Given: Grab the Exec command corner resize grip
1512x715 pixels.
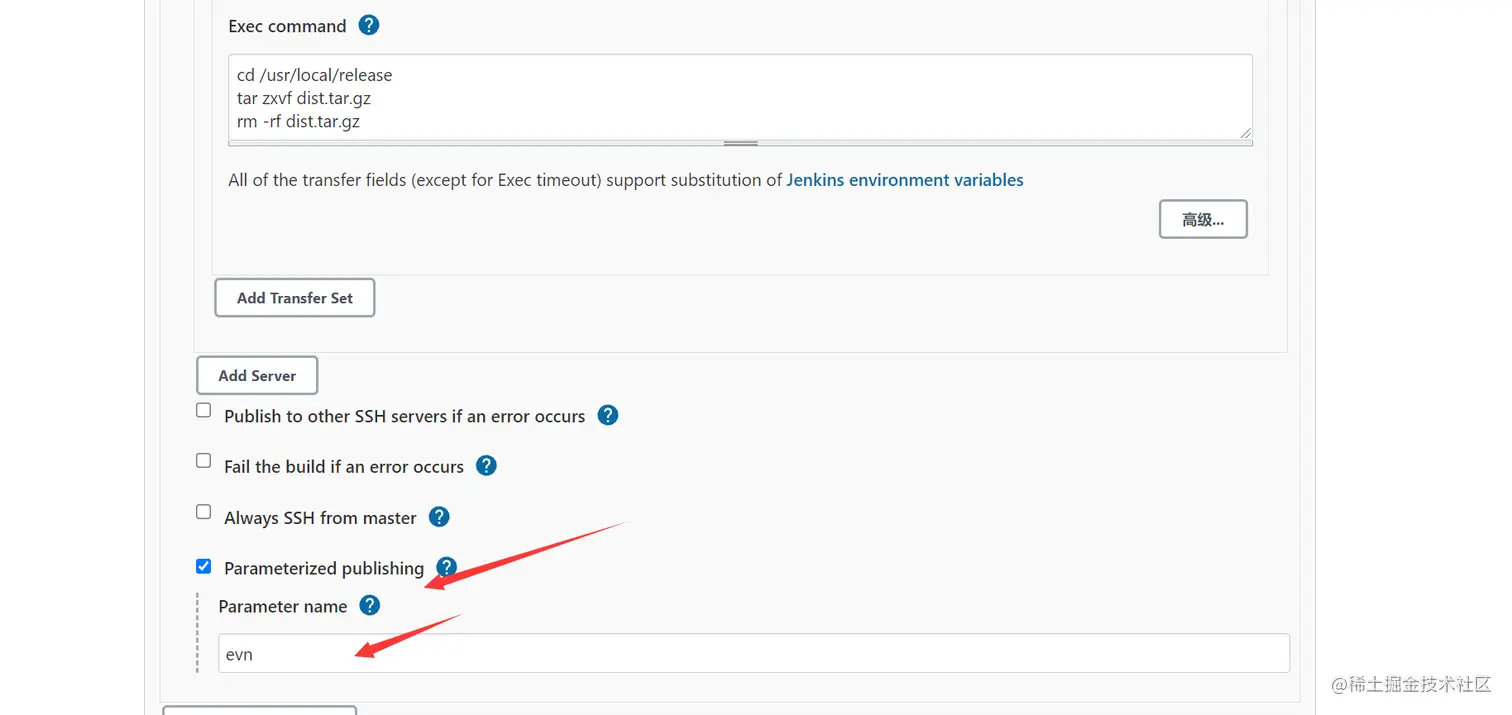Looking at the screenshot, I should pos(1245,133).
